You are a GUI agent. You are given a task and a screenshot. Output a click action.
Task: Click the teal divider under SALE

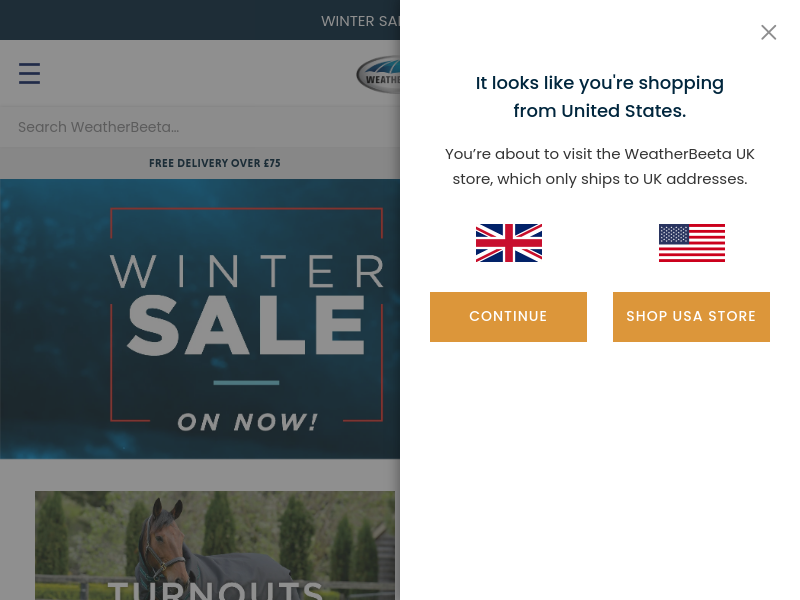pos(246,383)
